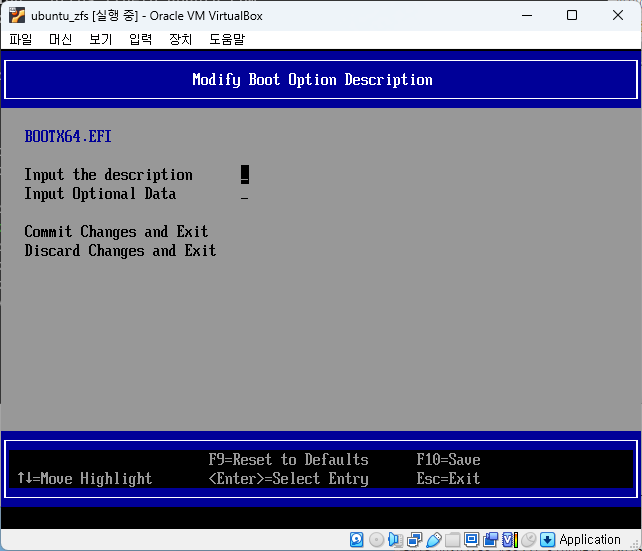The height and width of the screenshot is (551, 642).
Task: Open the 머신 menu
Action: point(60,39)
